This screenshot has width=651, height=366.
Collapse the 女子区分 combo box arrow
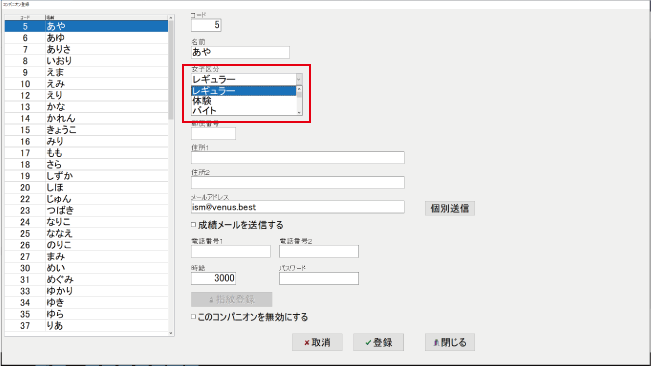pos(299,79)
